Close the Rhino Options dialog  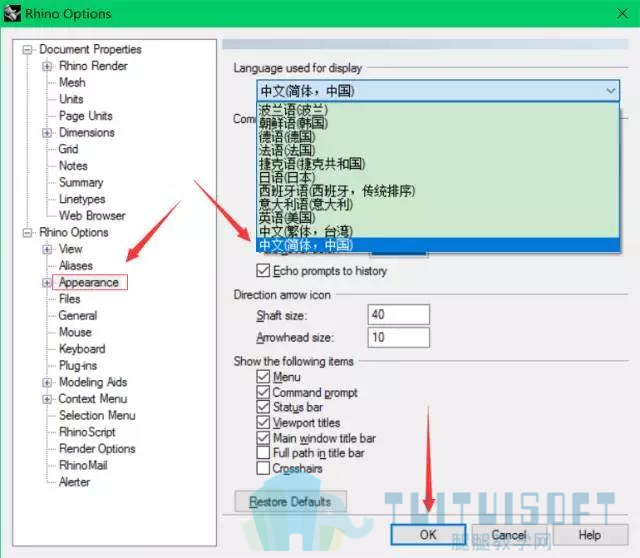point(622,13)
